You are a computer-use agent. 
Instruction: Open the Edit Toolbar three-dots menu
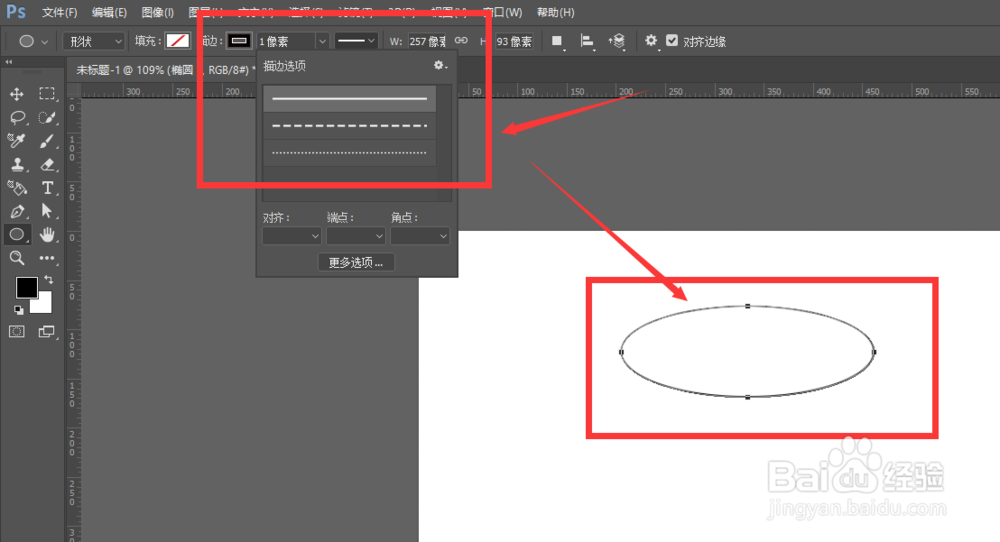[47, 258]
